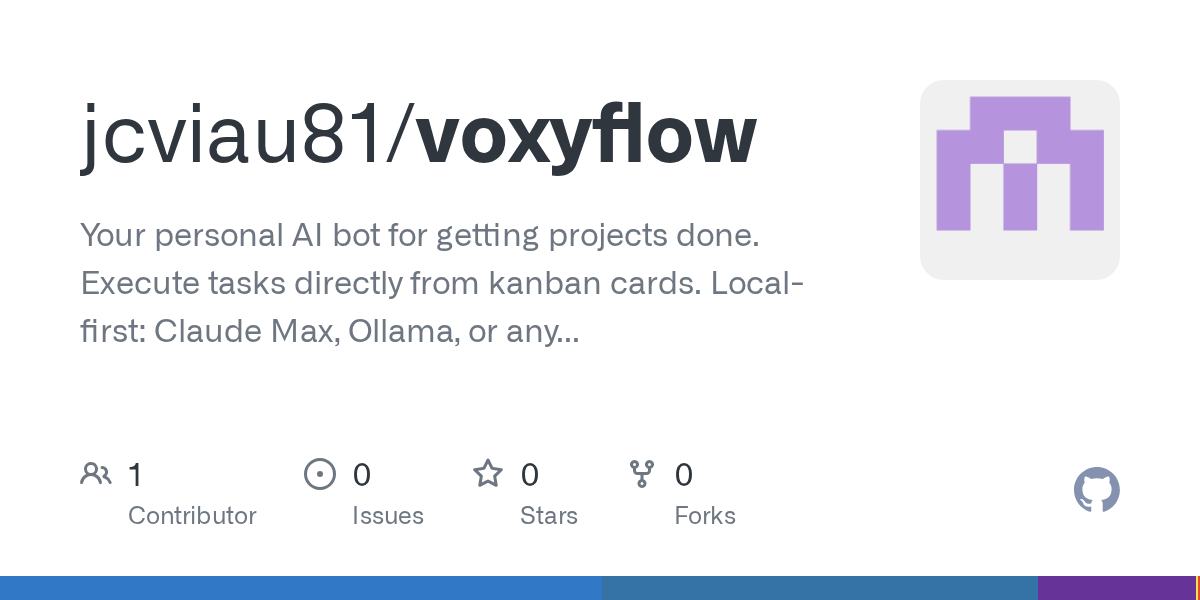Select the purple identicon avatar image
1200x600 pixels.
(1019, 180)
